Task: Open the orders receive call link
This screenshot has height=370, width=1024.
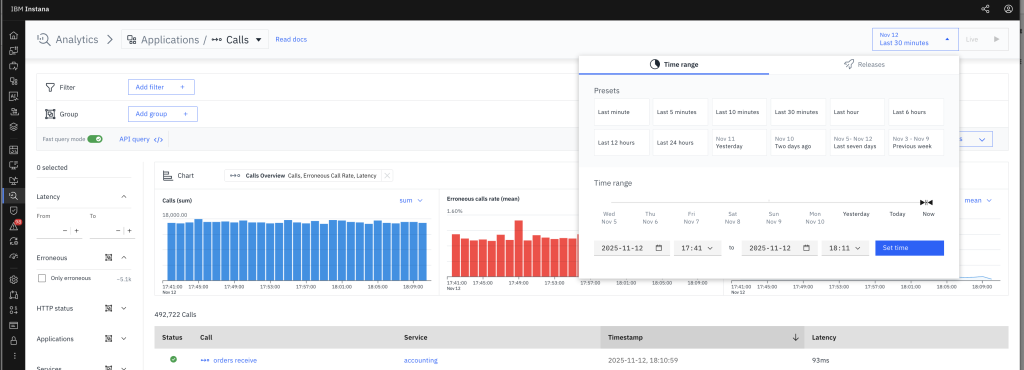Action: tap(235, 360)
